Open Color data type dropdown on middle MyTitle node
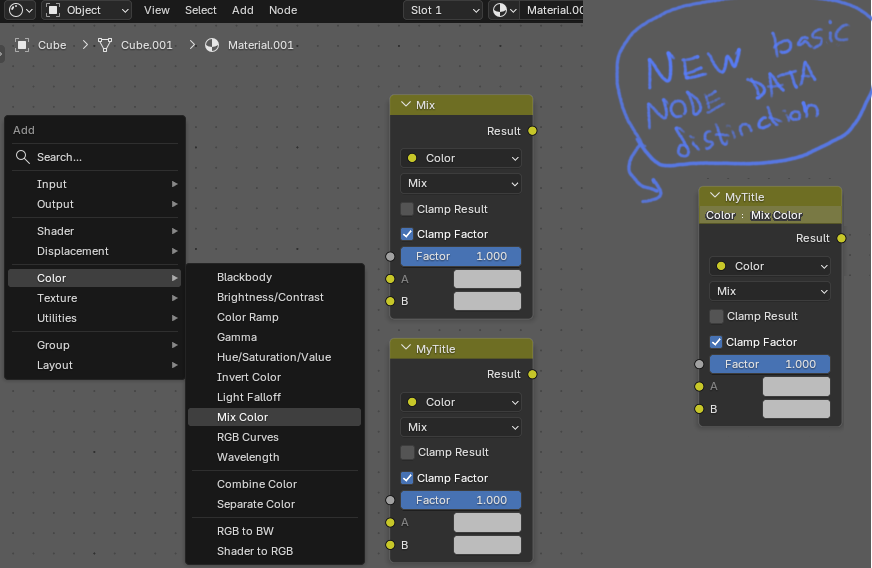The height and width of the screenshot is (568, 872). [461, 402]
